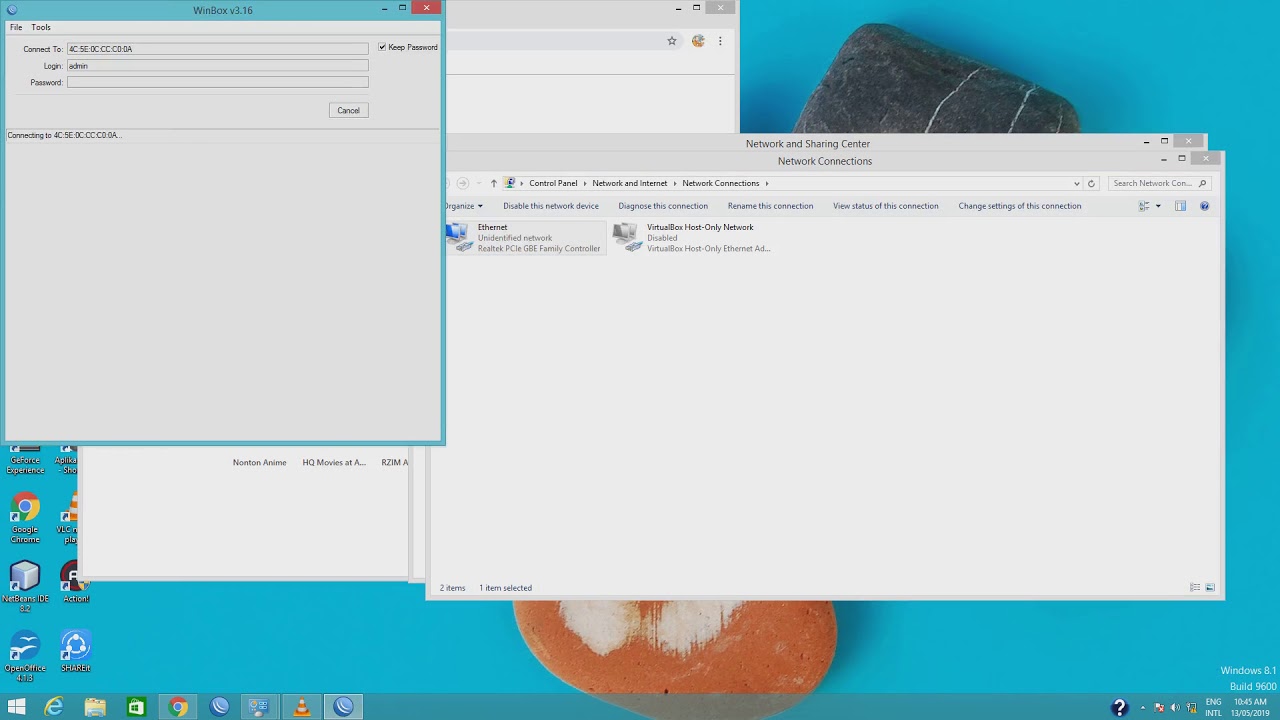Open Network Connections help icon
1280x720 pixels.
coord(1204,206)
